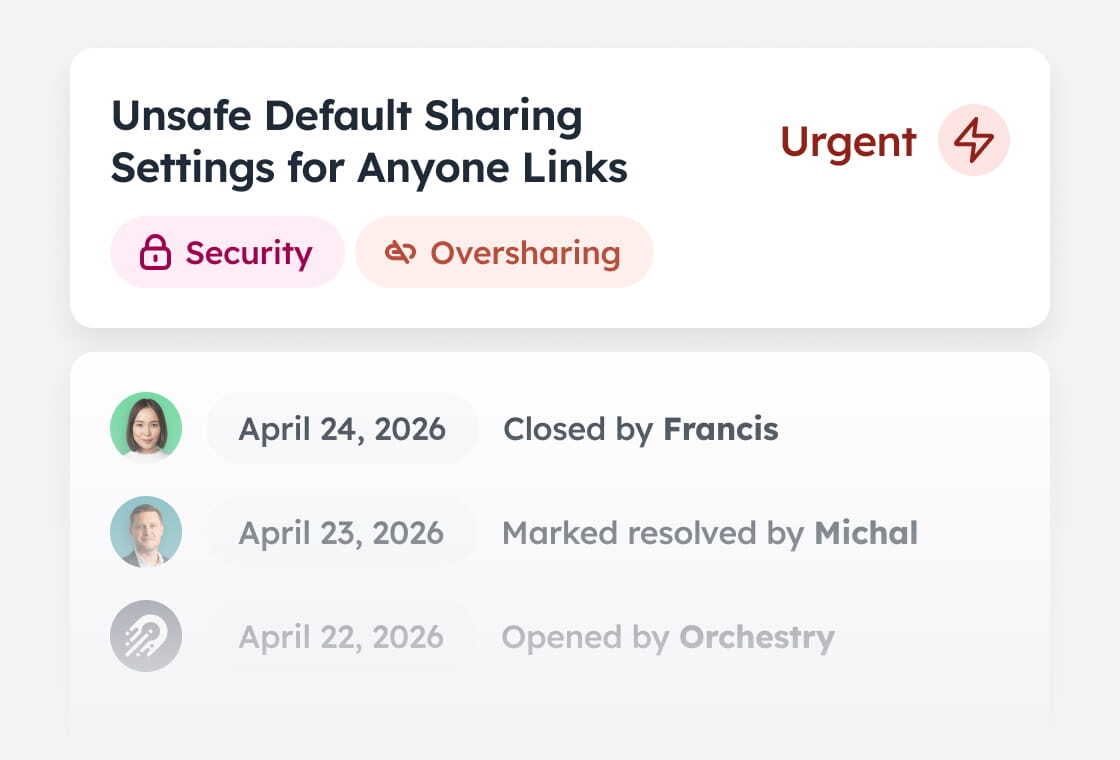Image resolution: width=1120 pixels, height=760 pixels.
Task: Click the lock icon in Security tag
Action: [155, 253]
